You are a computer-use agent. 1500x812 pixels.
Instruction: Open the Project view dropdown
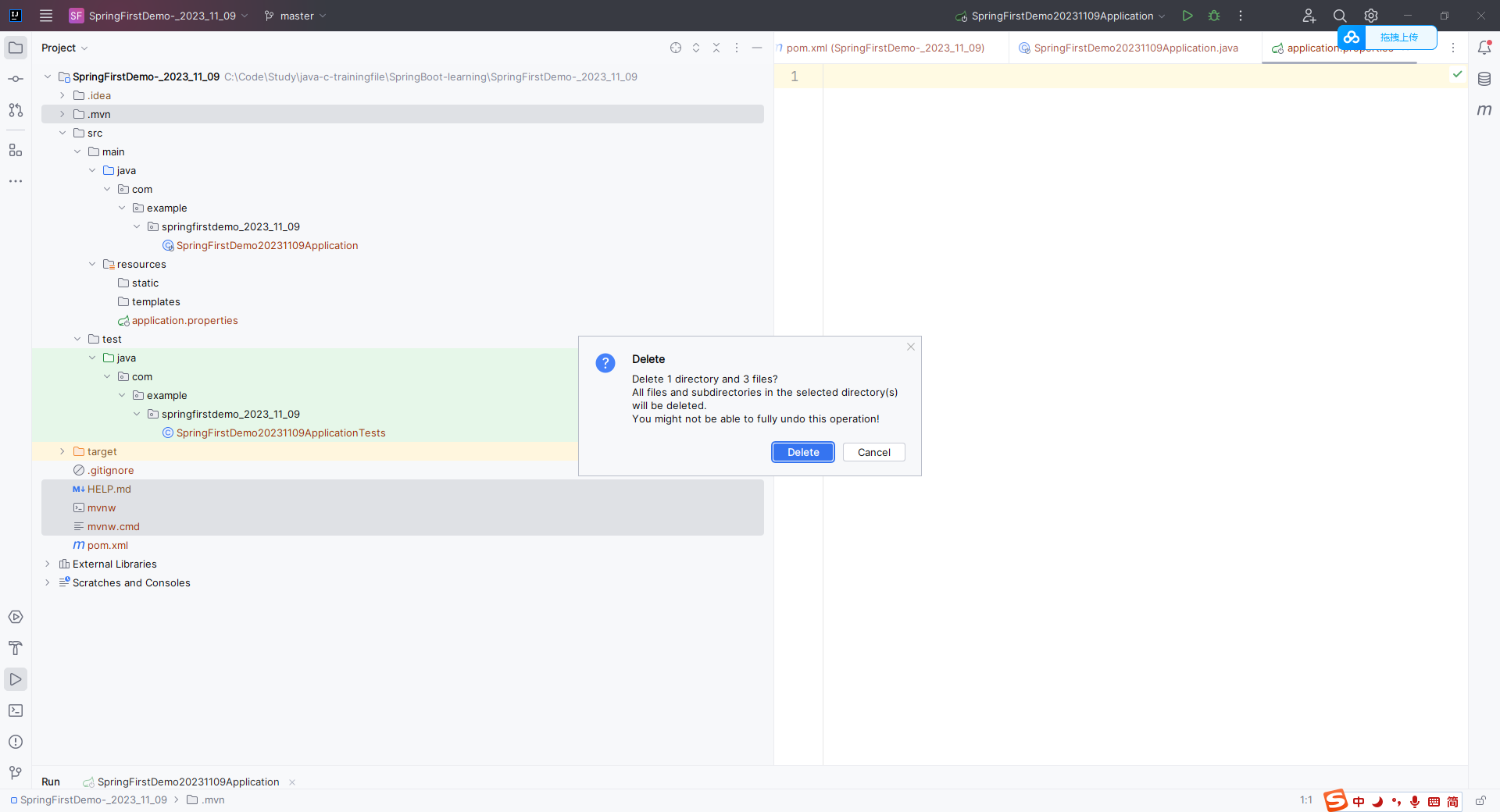point(64,48)
